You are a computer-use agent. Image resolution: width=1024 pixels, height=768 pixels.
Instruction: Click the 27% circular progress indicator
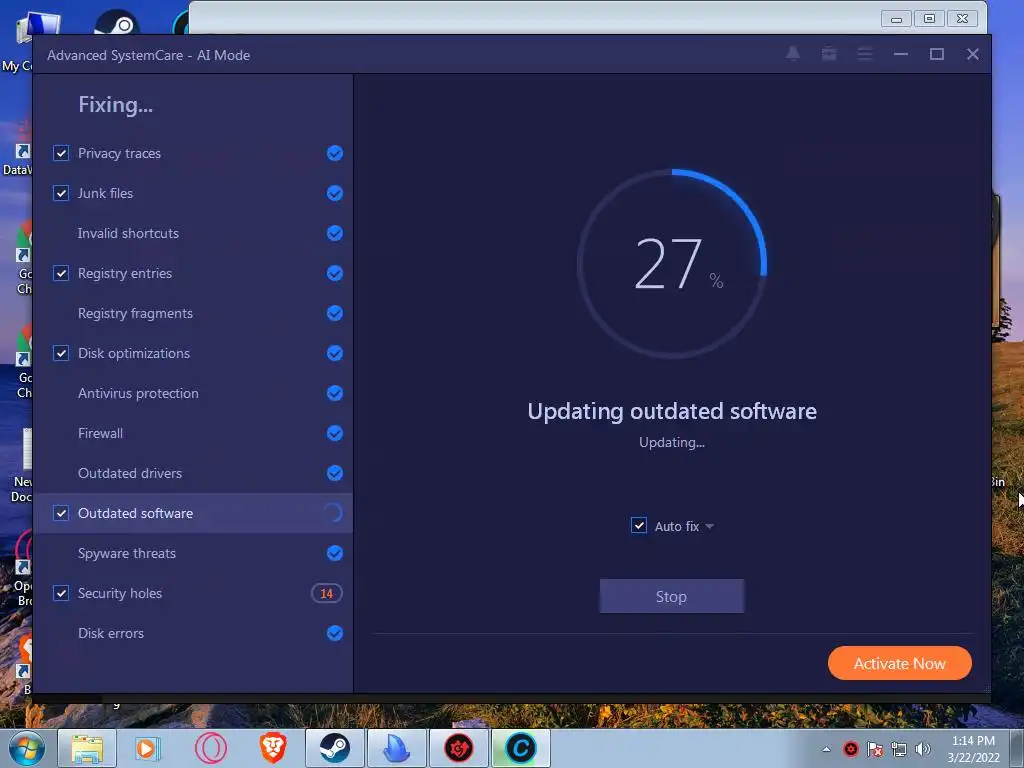[x=672, y=264]
